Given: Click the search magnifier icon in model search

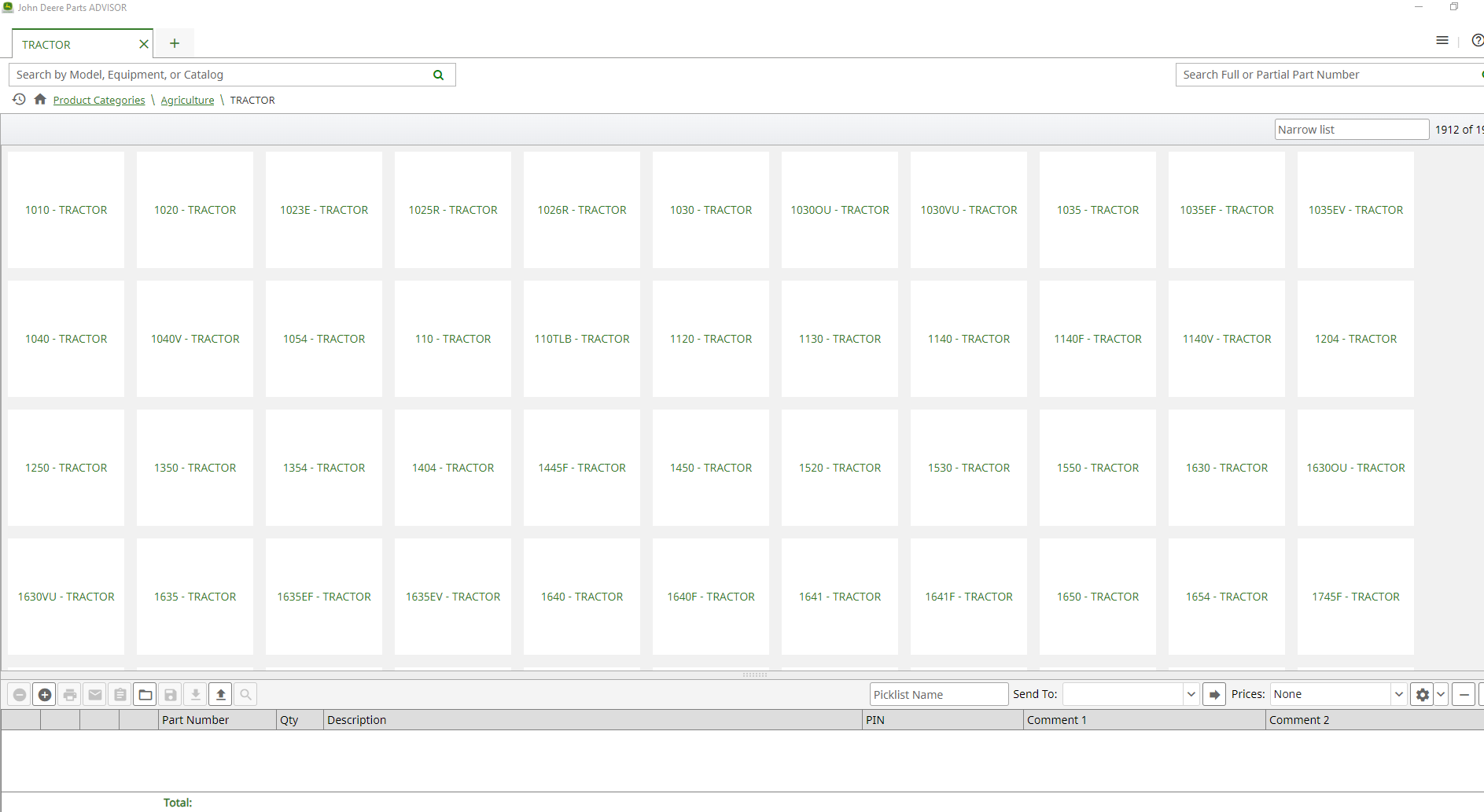Looking at the screenshot, I should tap(438, 75).
